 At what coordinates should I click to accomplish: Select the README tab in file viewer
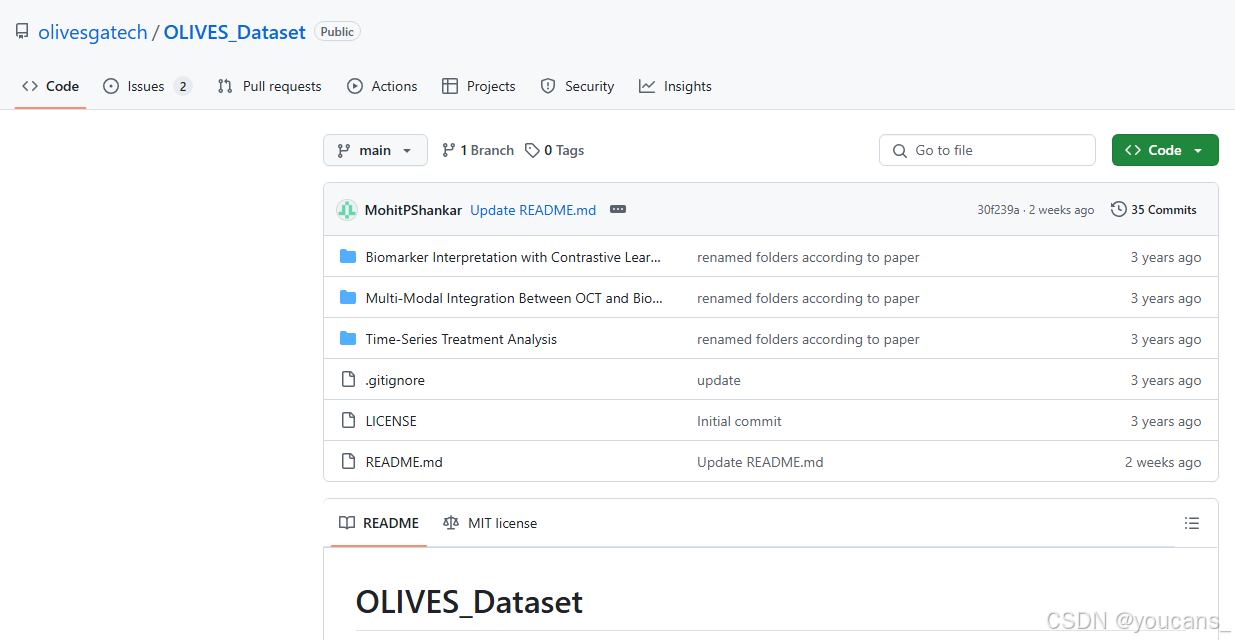click(x=379, y=523)
